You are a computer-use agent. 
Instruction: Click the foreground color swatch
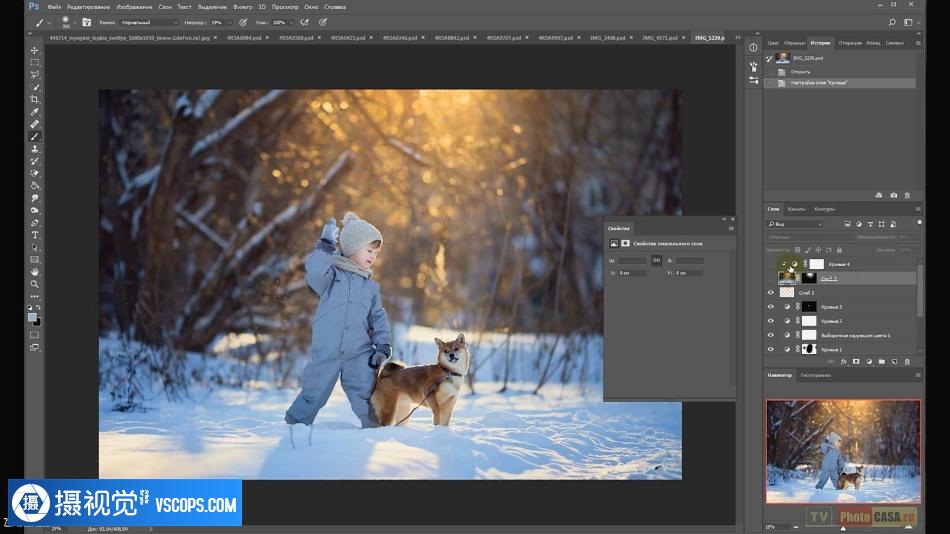pyautogui.click(x=32, y=318)
